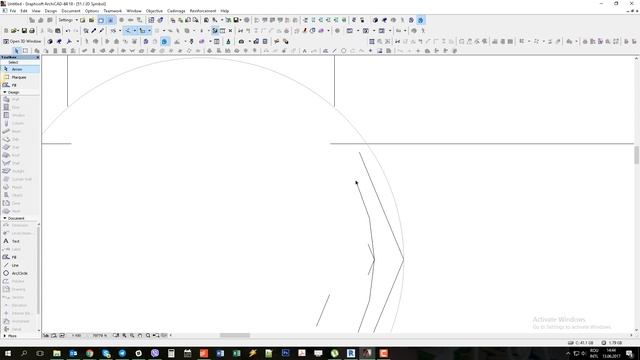Click the Undo arrow in toolbar

(x=68, y=31)
